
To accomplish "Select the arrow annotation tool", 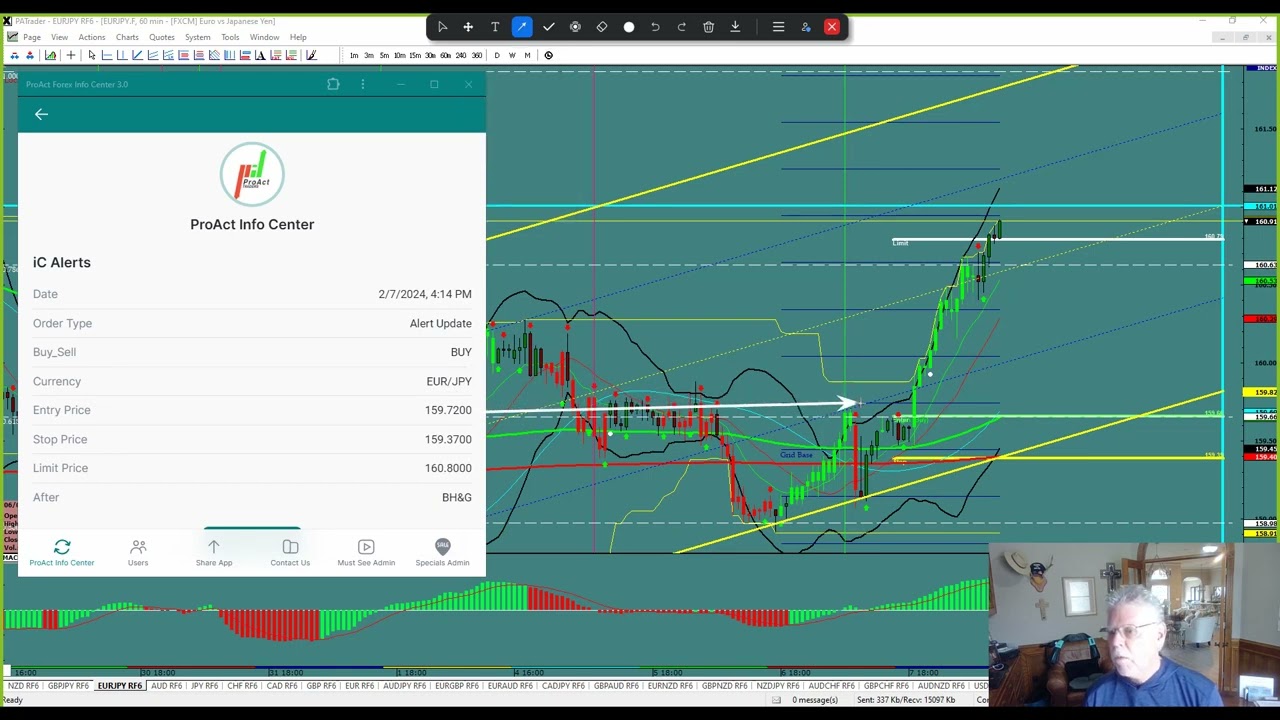I will point(522,27).
